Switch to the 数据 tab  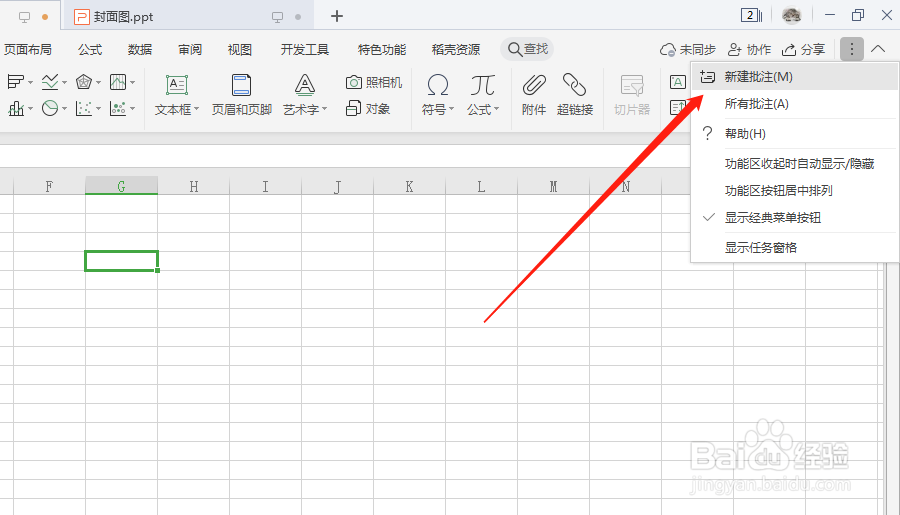tap(140, 50)
